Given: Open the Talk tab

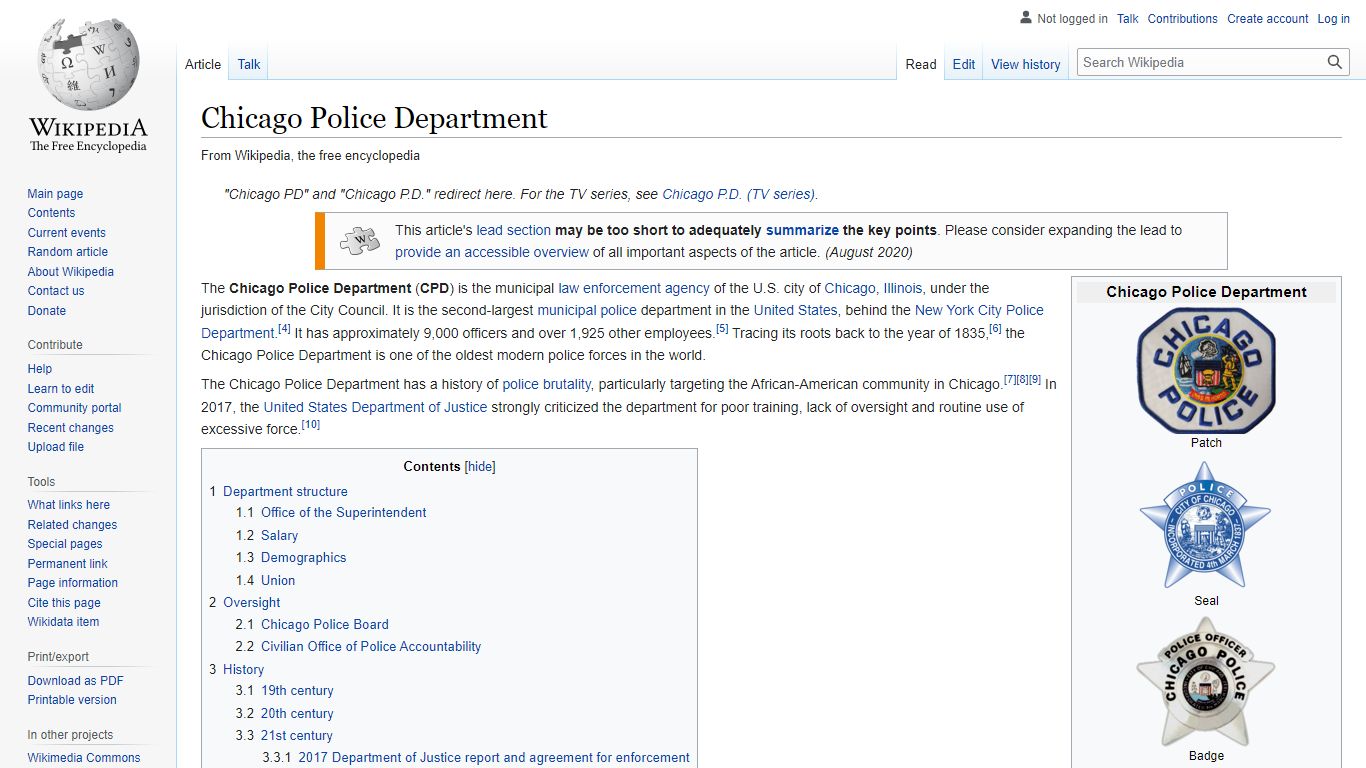Looking at the screenshot, I should (249, 64).
